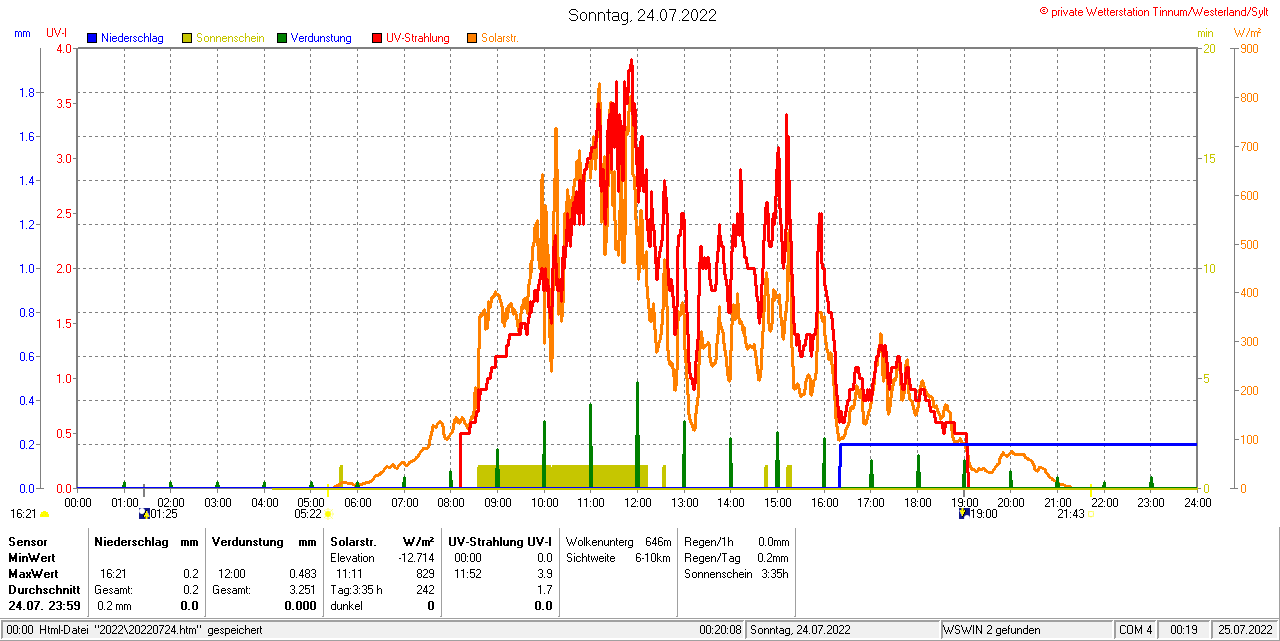Screen dimensions: 1280x641
Task: Click the chart title Sonntag, 24.07.2022
Action: coord(642,15)
